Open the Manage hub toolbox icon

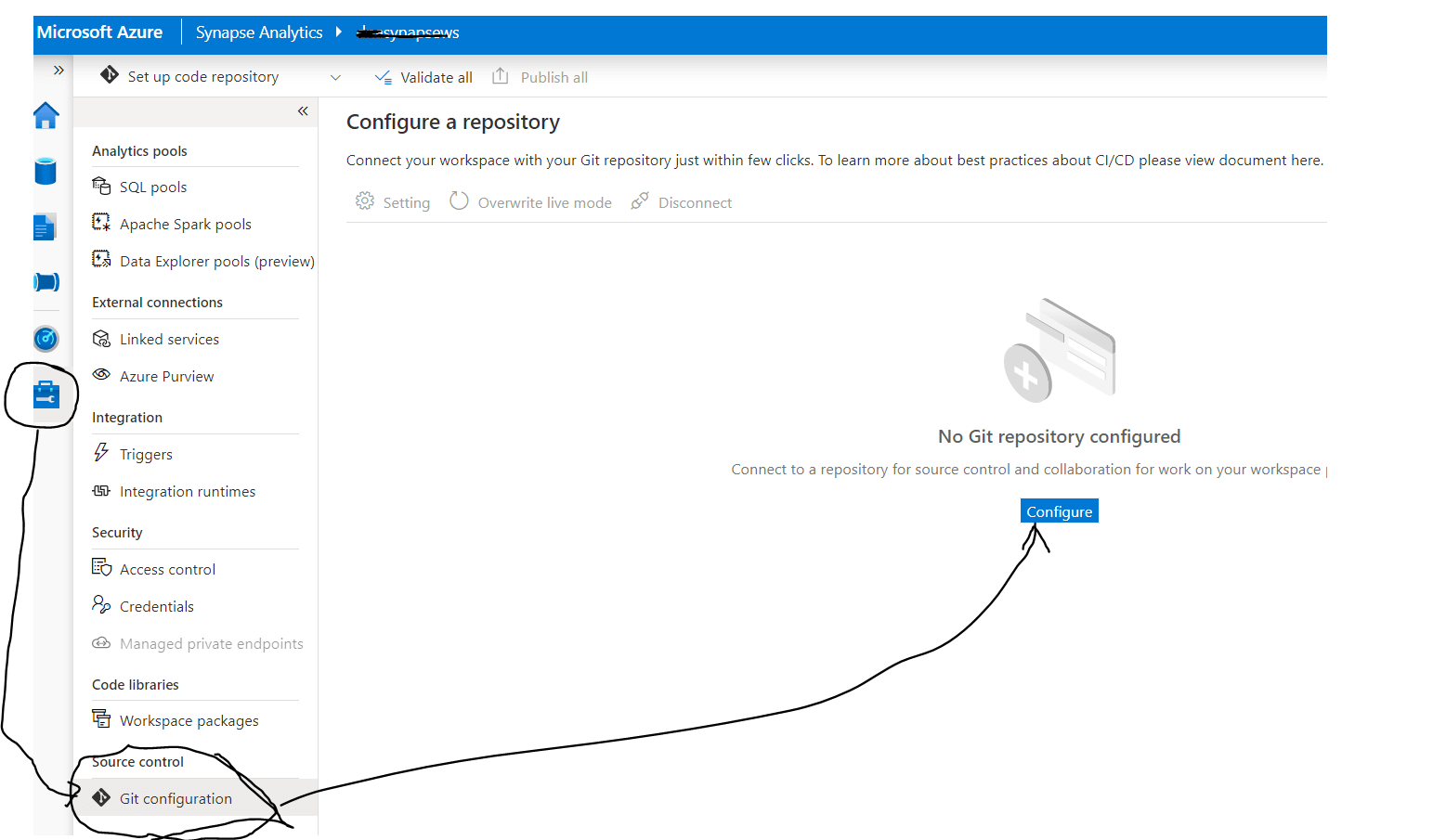tap(46, 395)
